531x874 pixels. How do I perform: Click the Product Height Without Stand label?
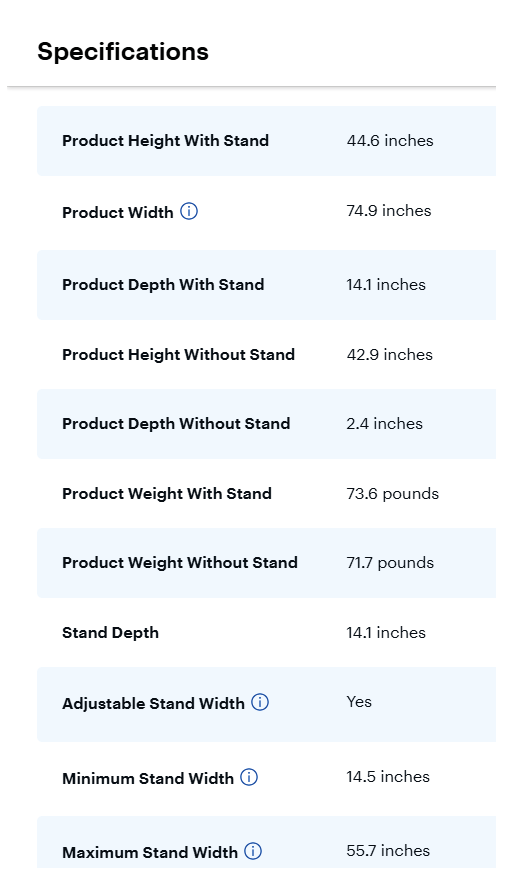(178, 355)
